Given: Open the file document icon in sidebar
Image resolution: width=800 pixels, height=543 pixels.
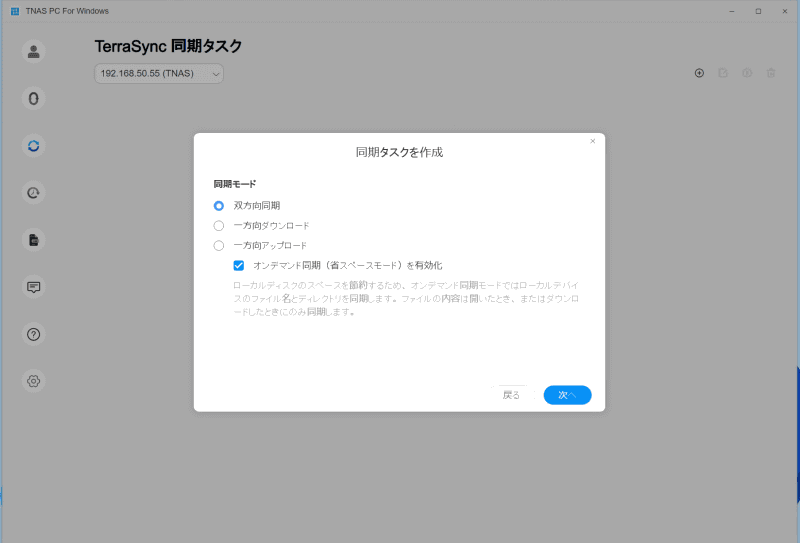Looking at the screenshot, I should pyautogui.click(x=34, y=240).
